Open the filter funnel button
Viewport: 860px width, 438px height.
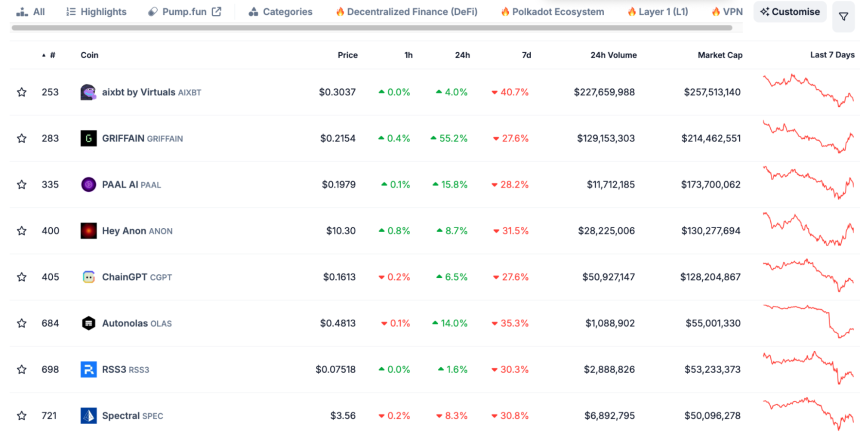[844, 17]
